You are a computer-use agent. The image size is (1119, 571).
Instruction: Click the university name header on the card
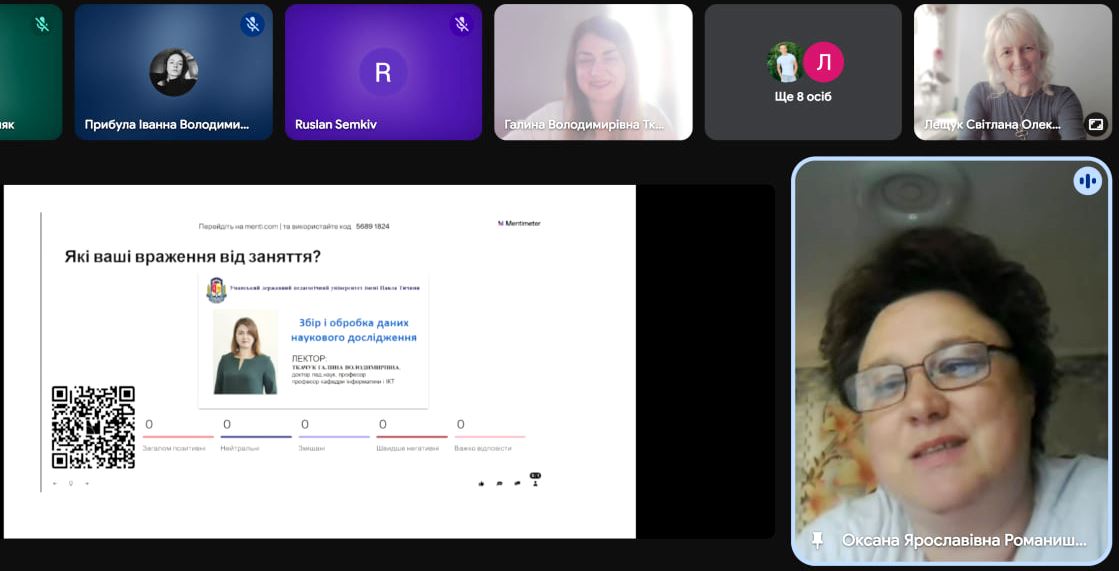point(325,288)
